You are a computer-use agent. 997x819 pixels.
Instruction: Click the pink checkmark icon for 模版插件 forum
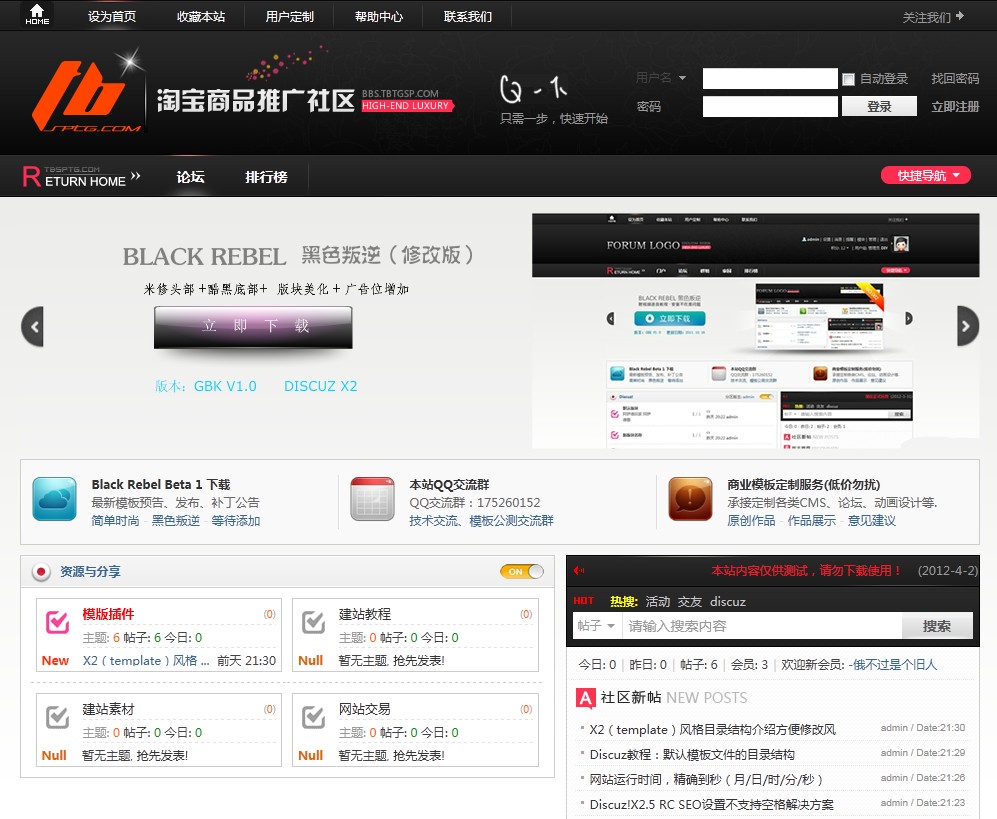point(53,621)
